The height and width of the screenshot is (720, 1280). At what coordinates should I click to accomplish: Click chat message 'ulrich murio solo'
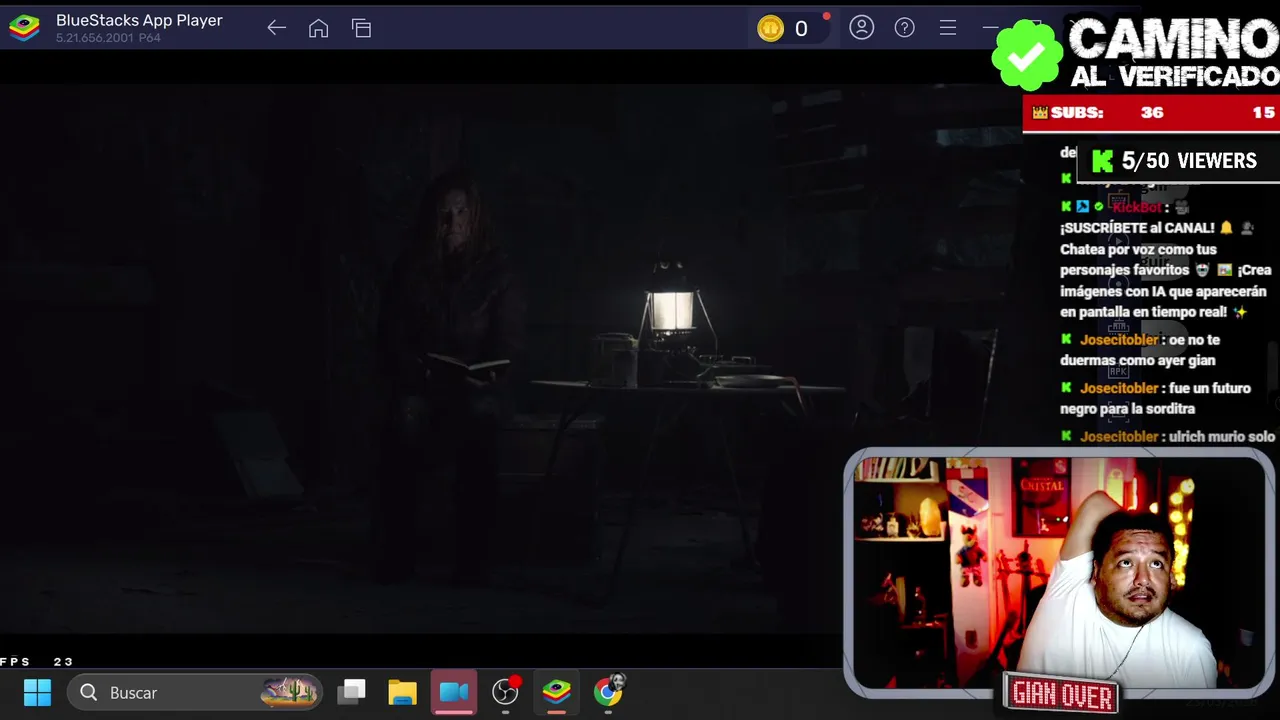click(1167, 437)
